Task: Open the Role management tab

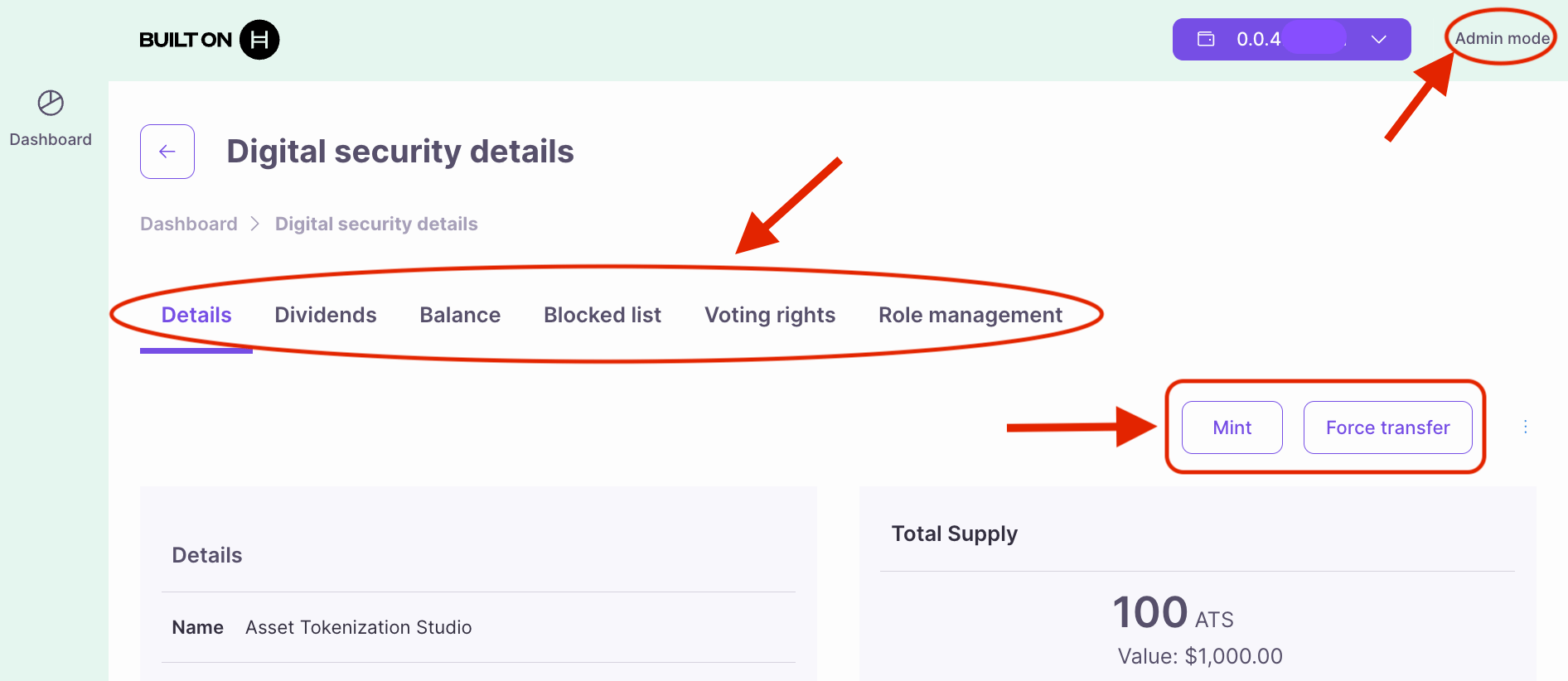Action: pyautogui.click(x=970, y=315)
